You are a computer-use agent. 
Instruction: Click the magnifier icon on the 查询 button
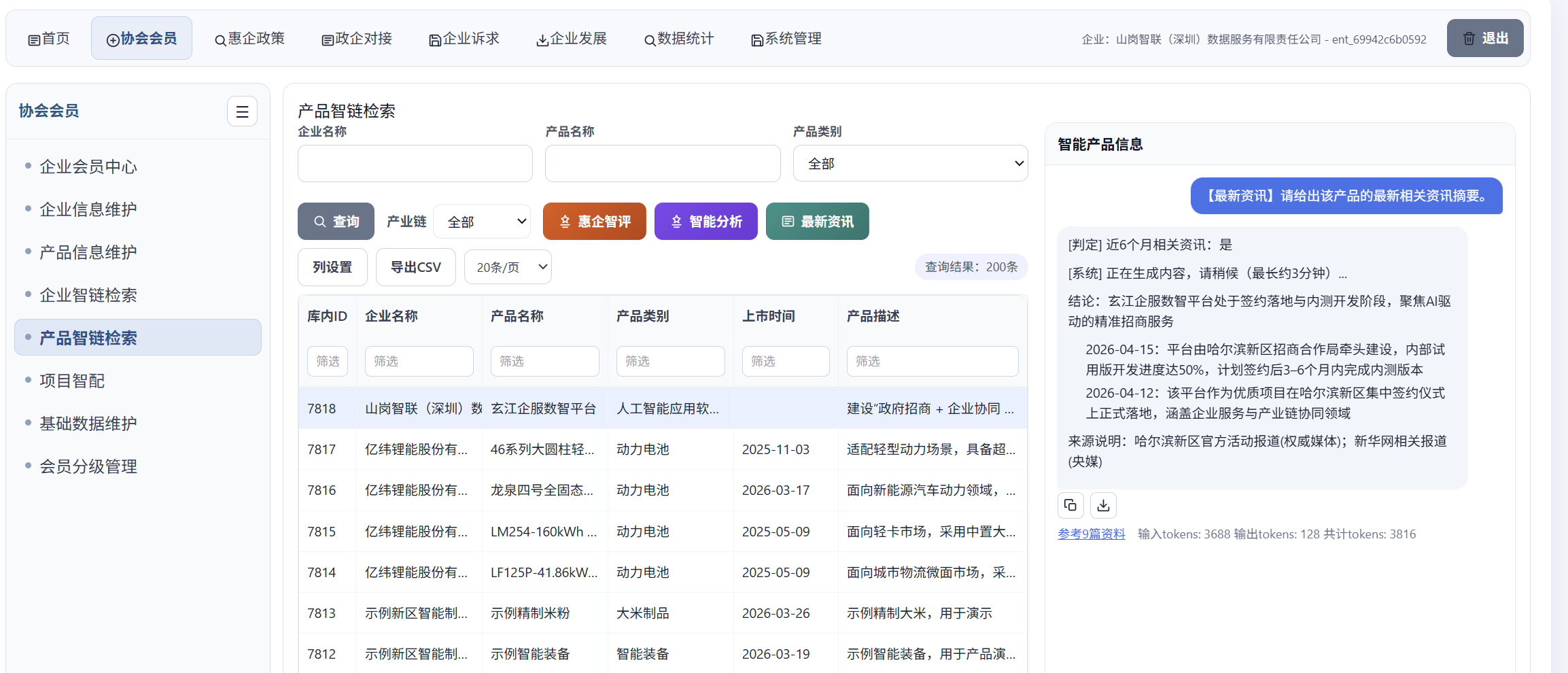319,222
